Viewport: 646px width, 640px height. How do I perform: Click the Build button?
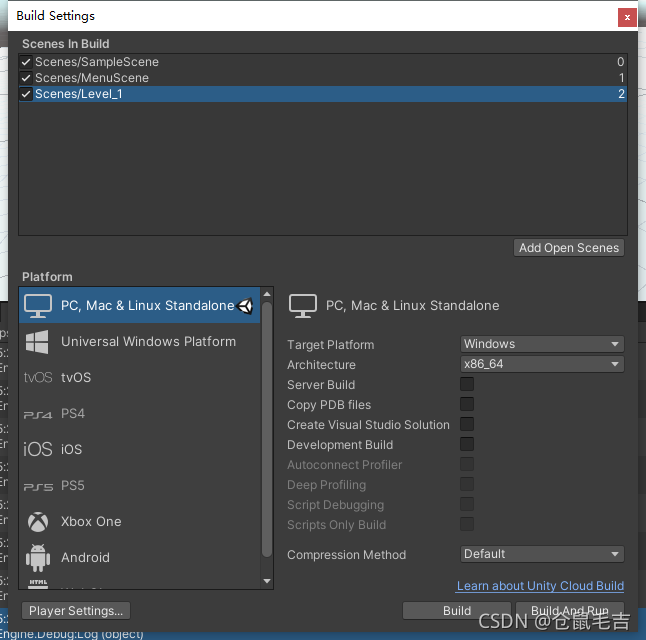tap(457, 611)
